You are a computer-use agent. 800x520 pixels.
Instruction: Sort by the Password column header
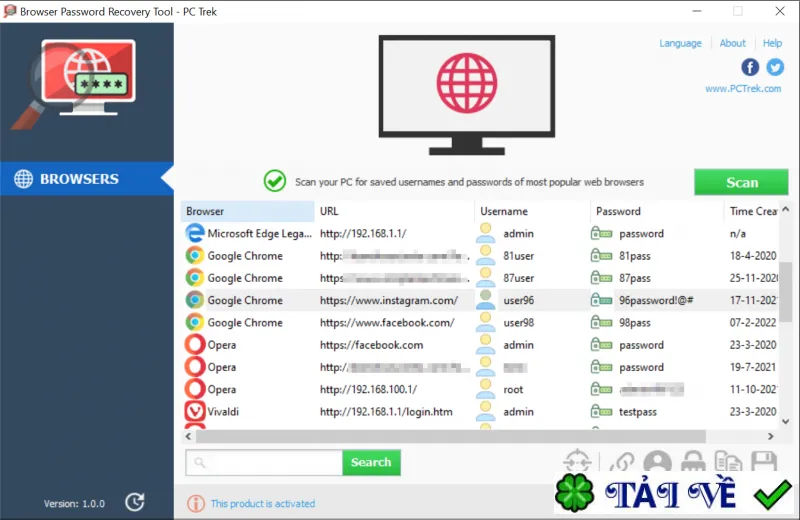pyautogui.click(x=657, y=211)
